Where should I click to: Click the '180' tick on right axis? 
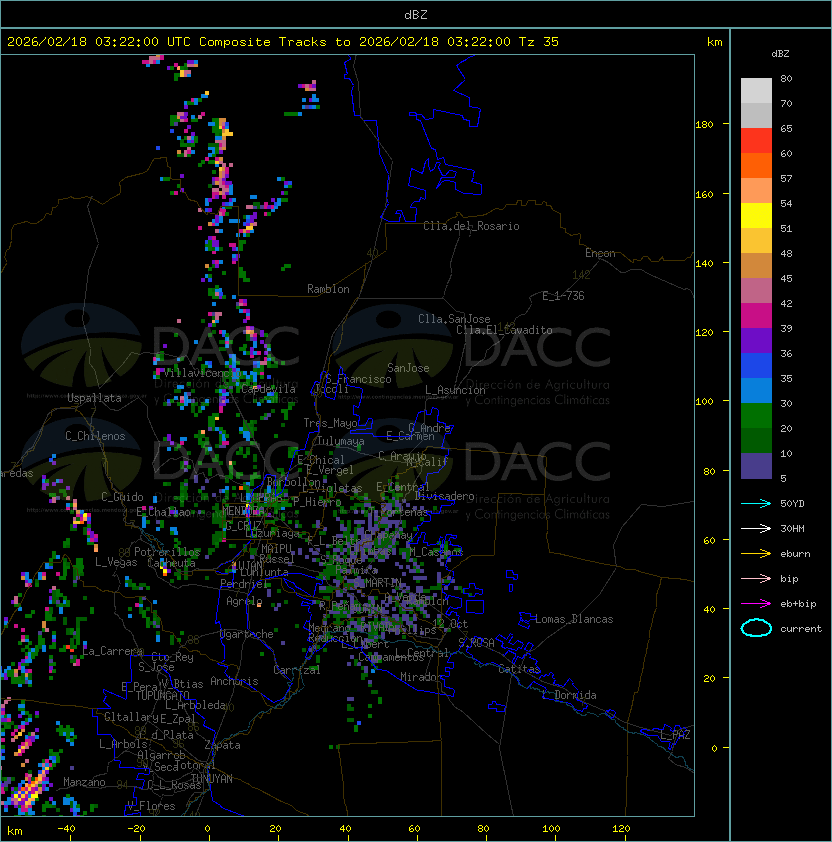tap(704, 125)
